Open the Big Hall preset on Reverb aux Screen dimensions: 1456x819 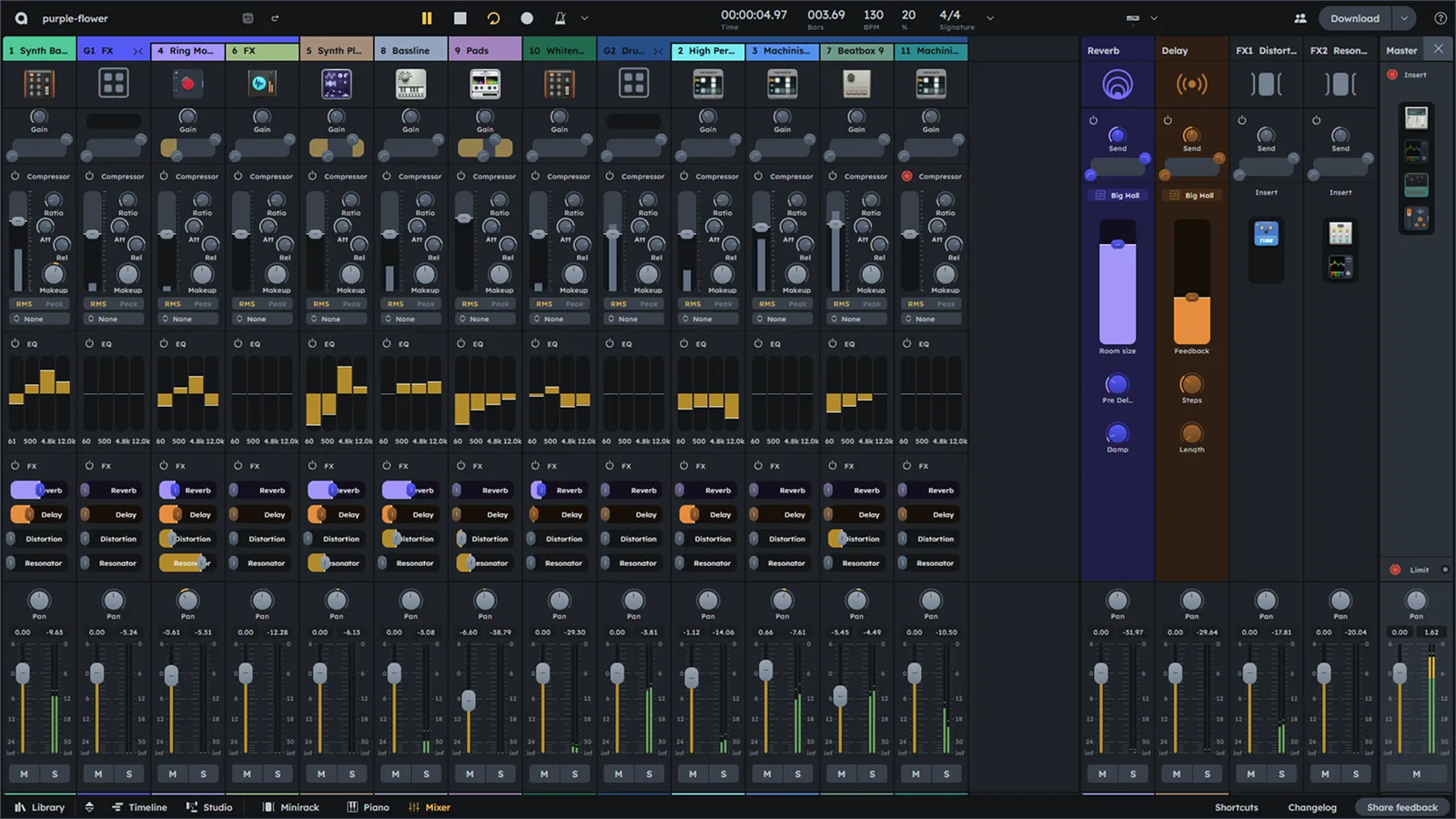(1117, 195)
